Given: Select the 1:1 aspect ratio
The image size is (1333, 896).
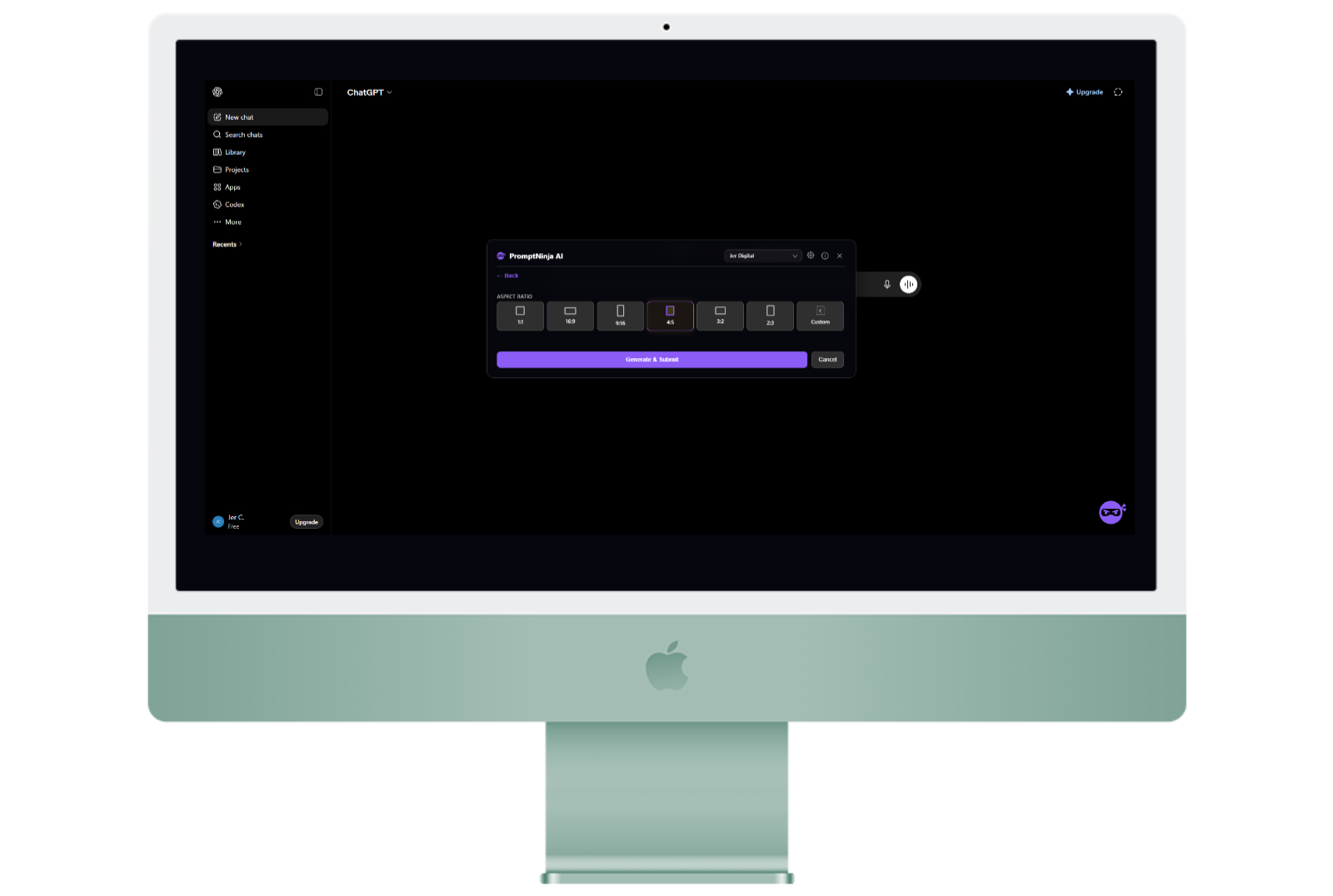Looking at the screenshot, I should coord(521,316).
